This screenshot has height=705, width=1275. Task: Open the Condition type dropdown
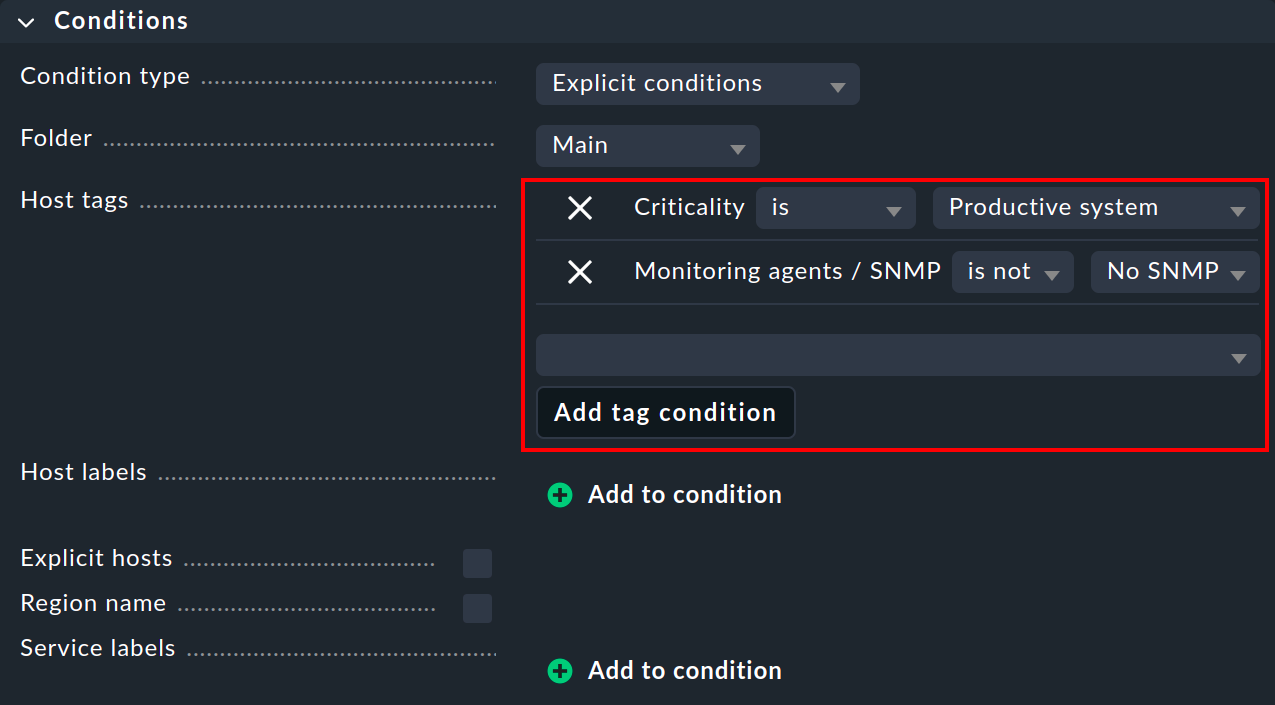click(x=697, y=84)
